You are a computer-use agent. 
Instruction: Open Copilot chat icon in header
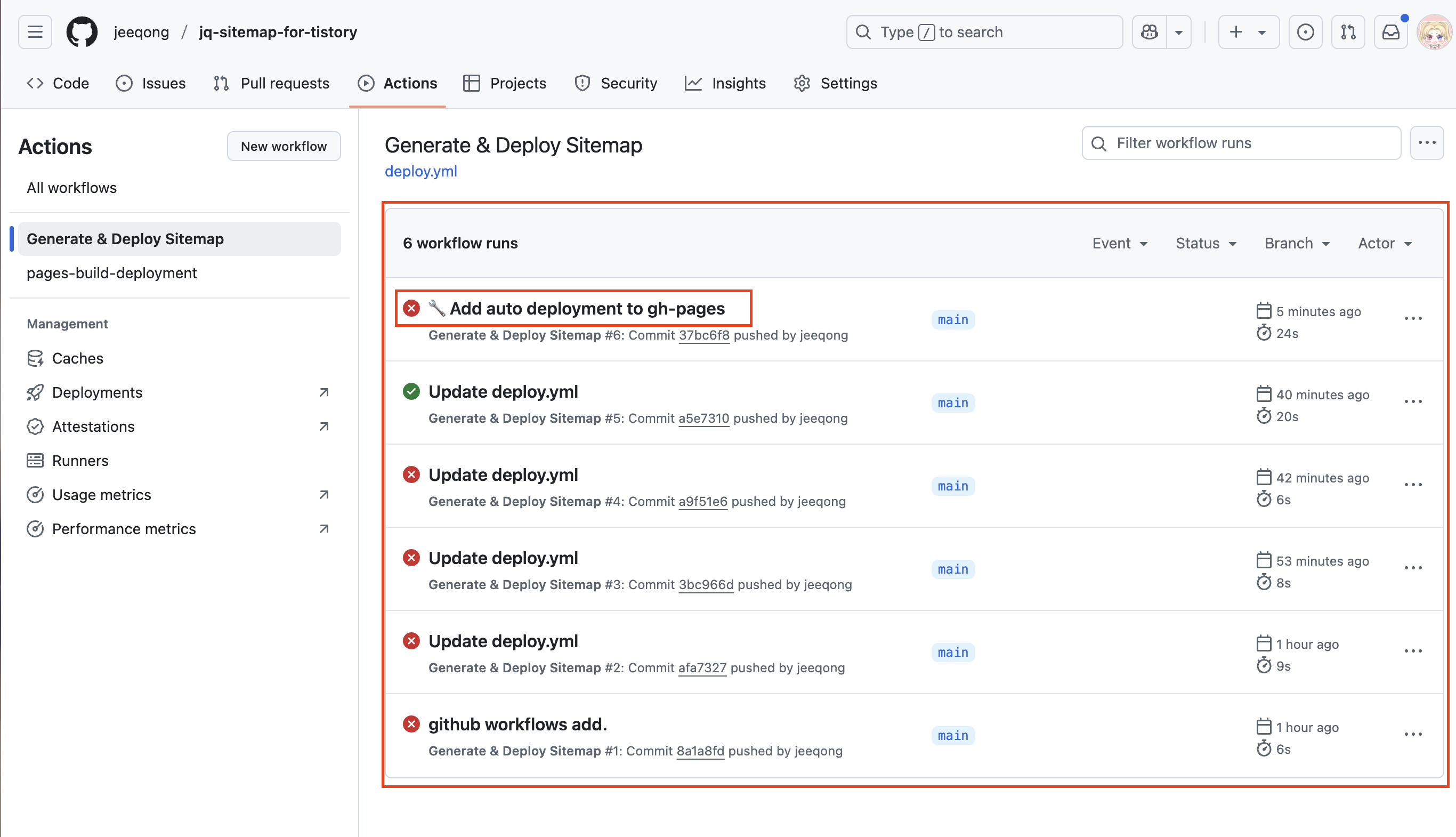pyautogui.click(x=1149, y=32)
